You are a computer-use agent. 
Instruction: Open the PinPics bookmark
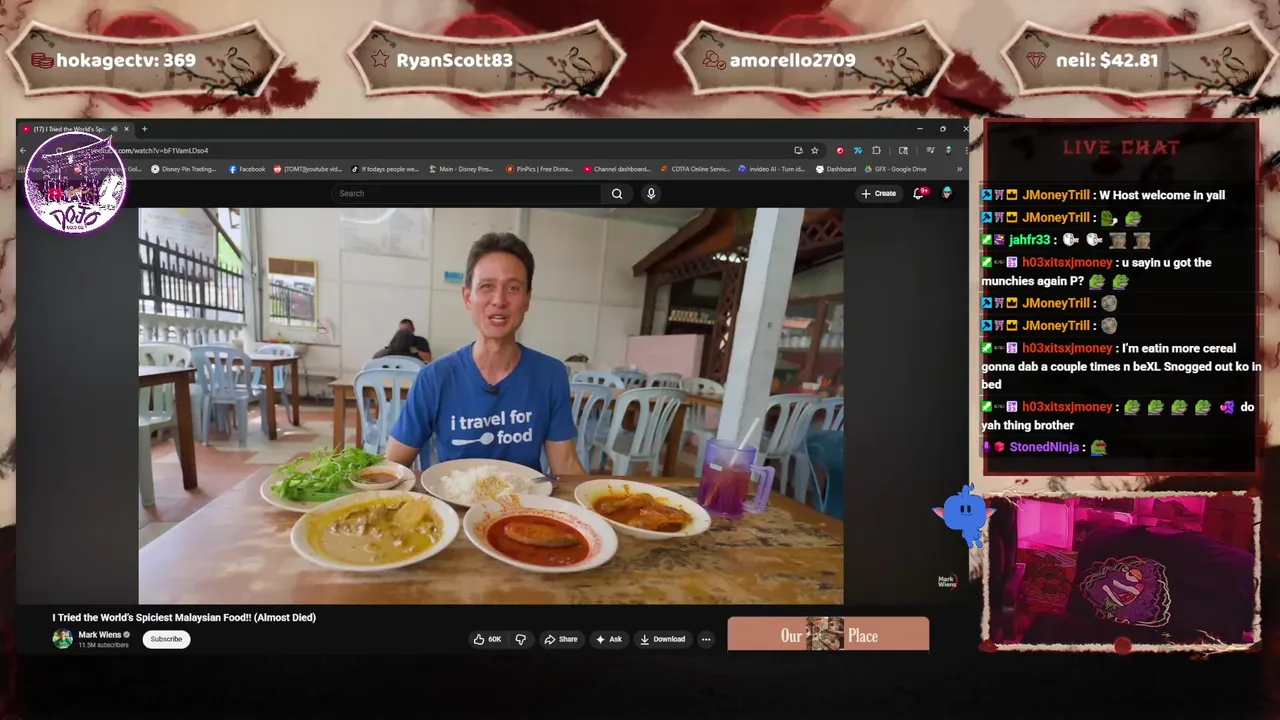coord(539,169)
